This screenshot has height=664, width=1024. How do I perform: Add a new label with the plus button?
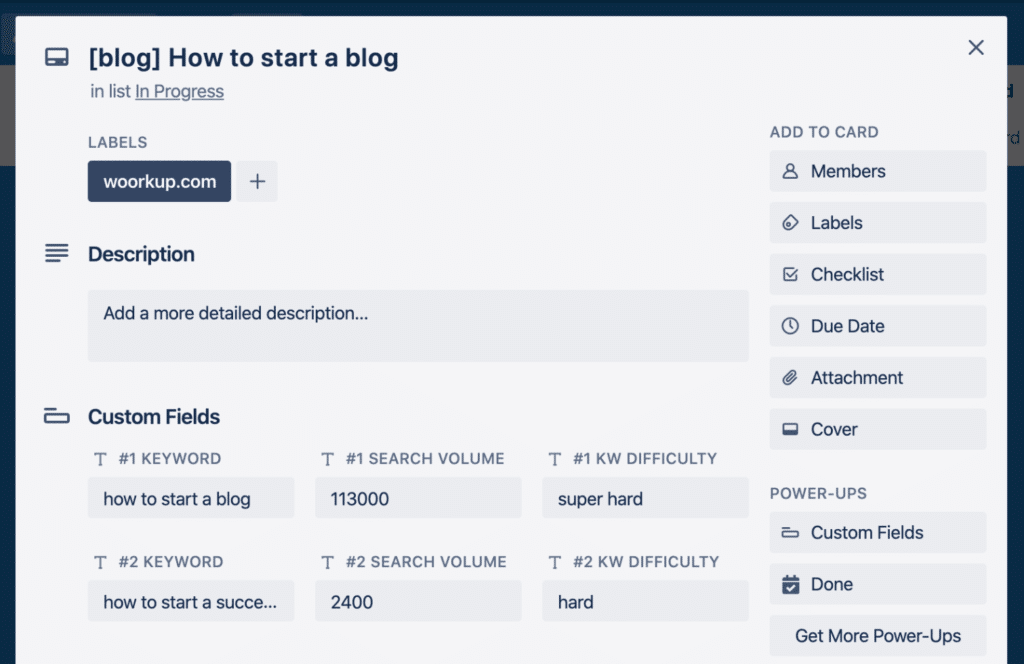[256, 181]
